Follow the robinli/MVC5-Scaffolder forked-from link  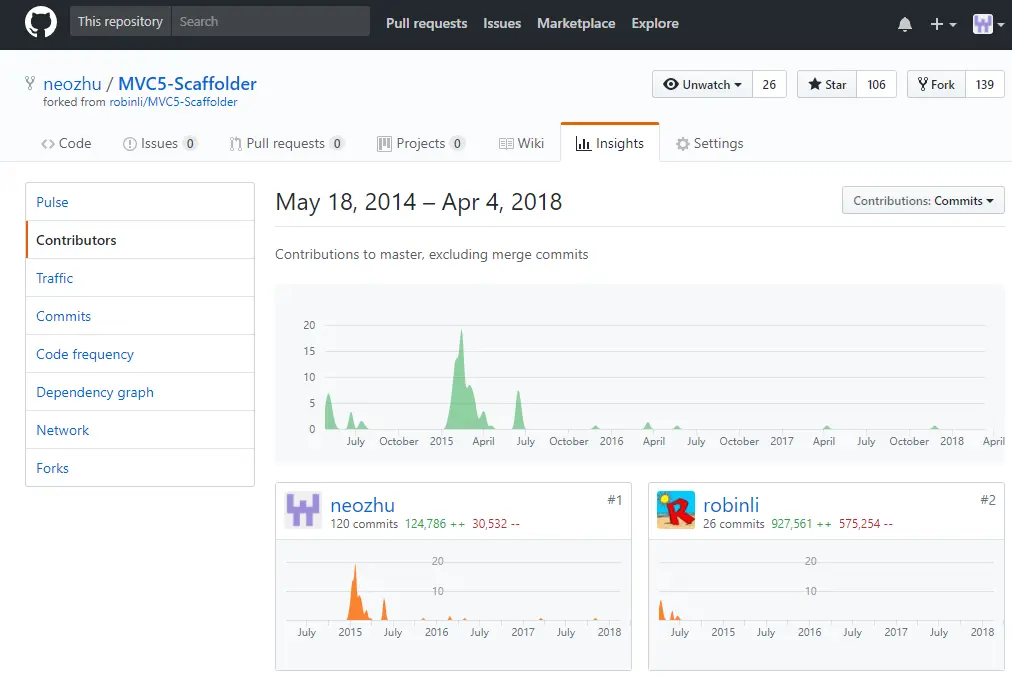pos(173,102)
